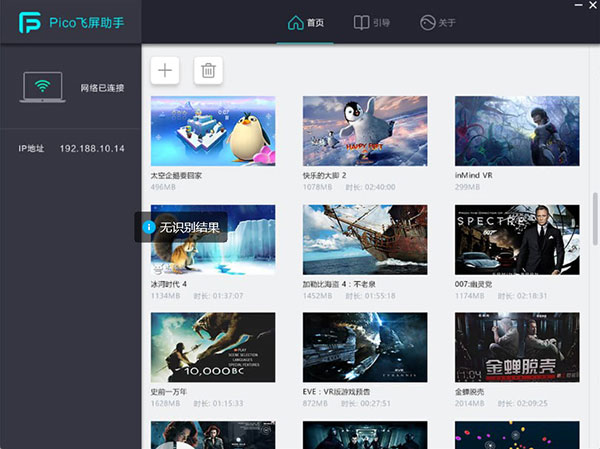Click the title 快乐的大脚 2
The width and height of the screenshot is (600, 449).
pyautogui.click(x=324, y=176)
